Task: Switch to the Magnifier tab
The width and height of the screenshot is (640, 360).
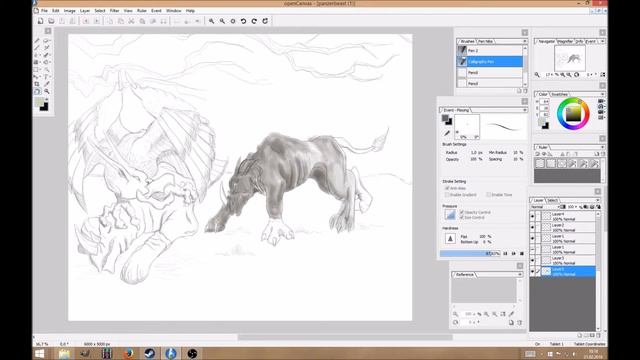Action: tap(565, 41)
